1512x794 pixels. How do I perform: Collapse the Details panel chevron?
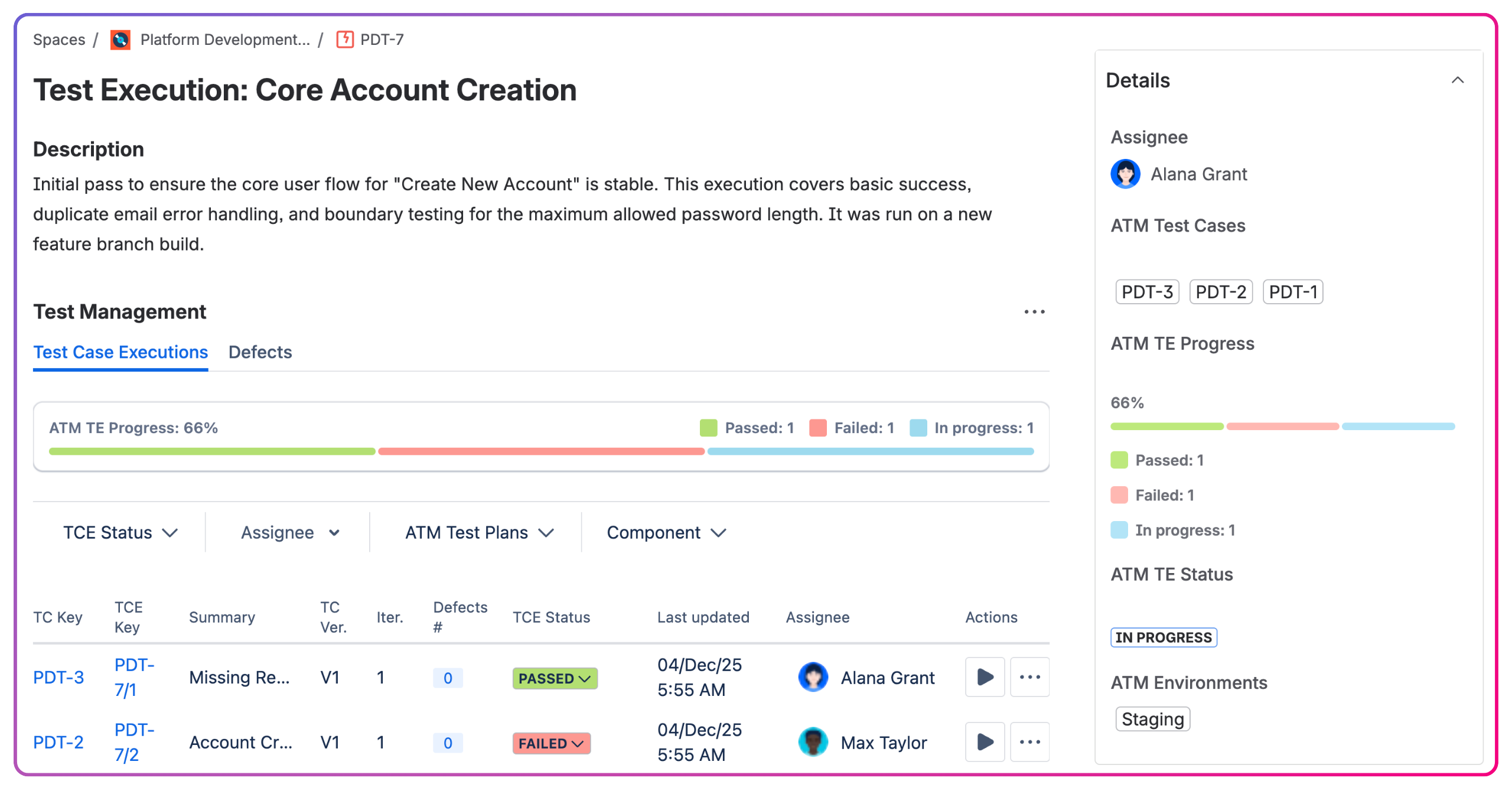[x=1457, y=80]
